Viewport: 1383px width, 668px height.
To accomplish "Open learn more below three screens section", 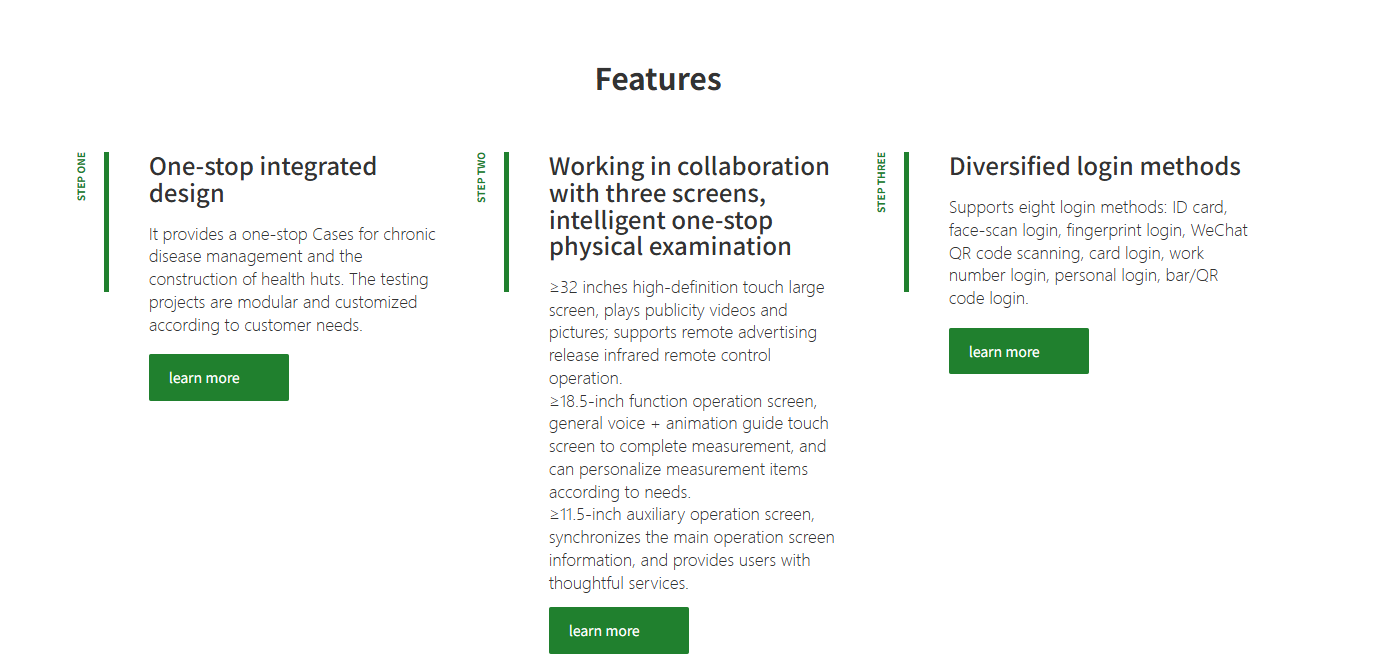I will (x=618, y=631).
